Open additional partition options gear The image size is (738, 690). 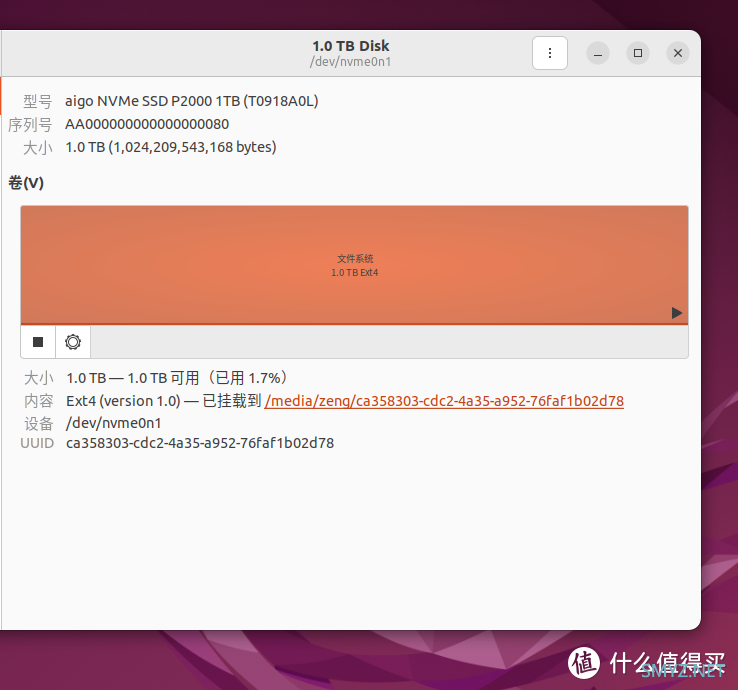[x=73, y=342]
